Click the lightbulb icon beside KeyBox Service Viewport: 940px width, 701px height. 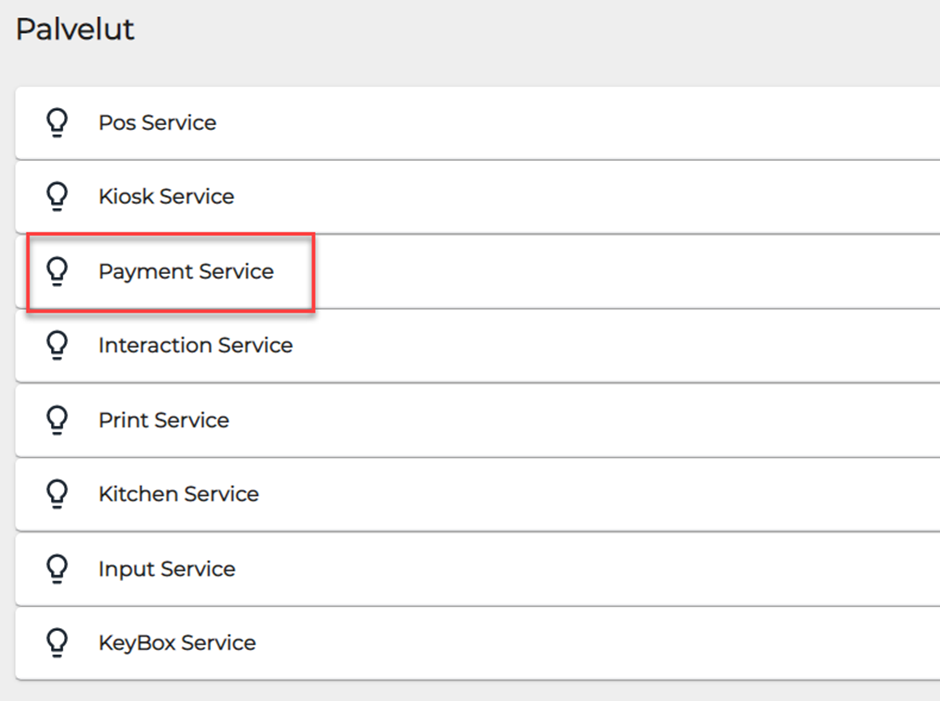coord(58,643)
